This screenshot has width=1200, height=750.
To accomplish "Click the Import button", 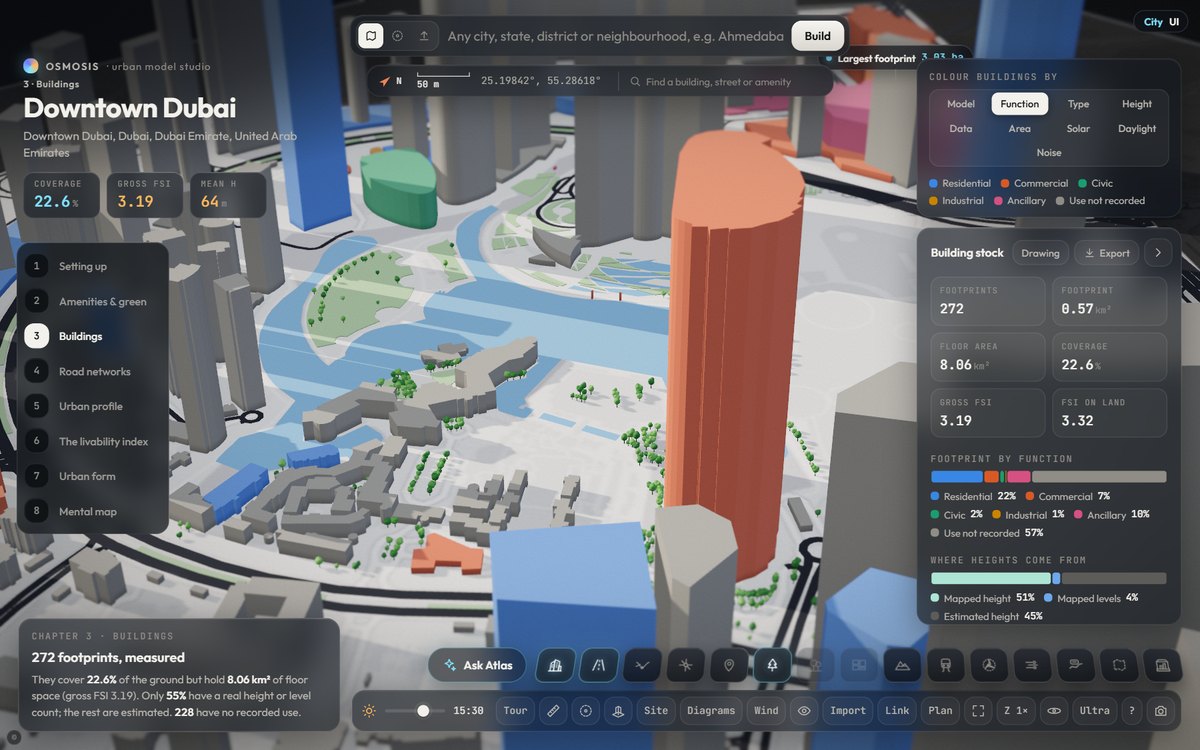I will (848, 711).
